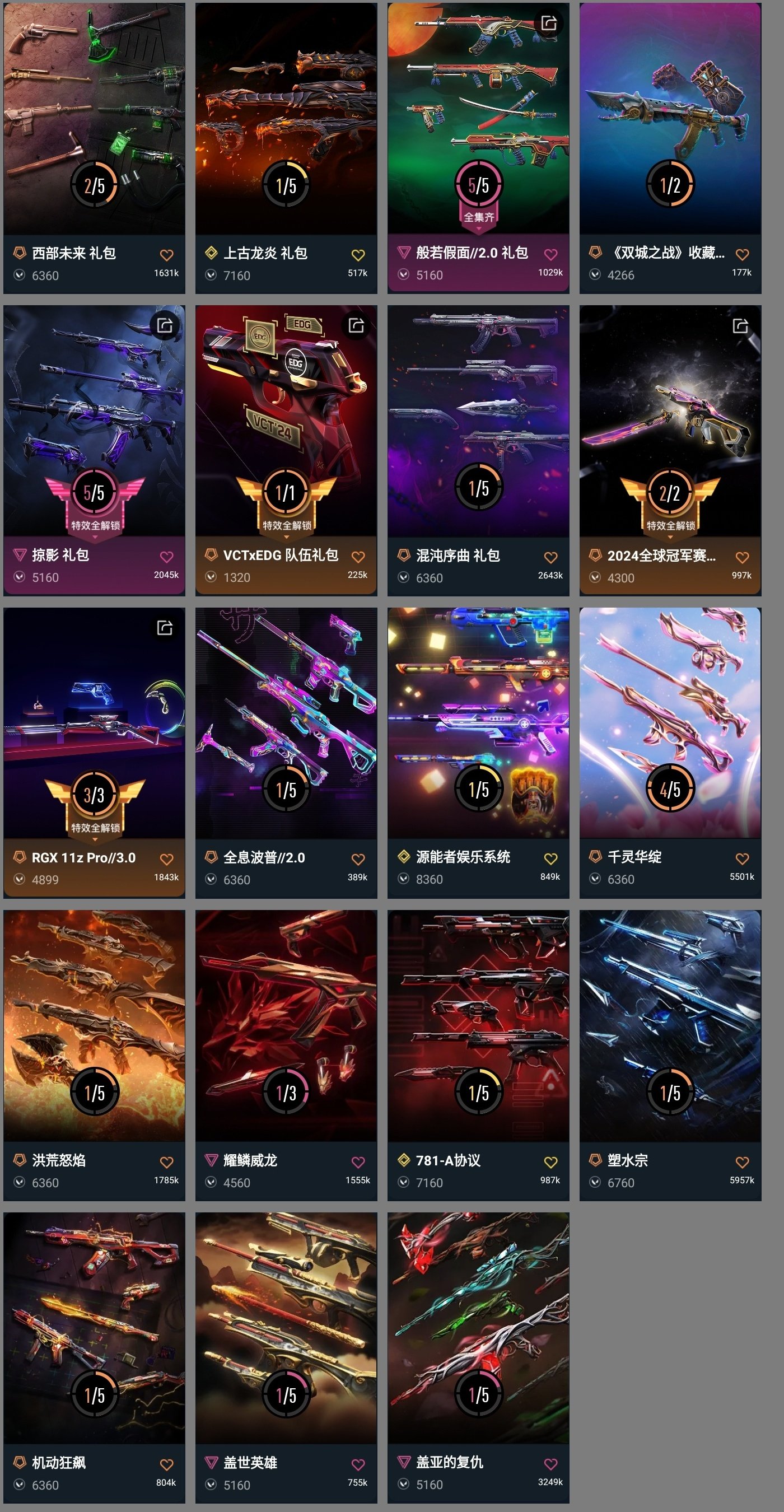Open the 781-A协议 weapon artwork thumbnail
This screenshot has width=784, height=1512.
coord(478,1025)
